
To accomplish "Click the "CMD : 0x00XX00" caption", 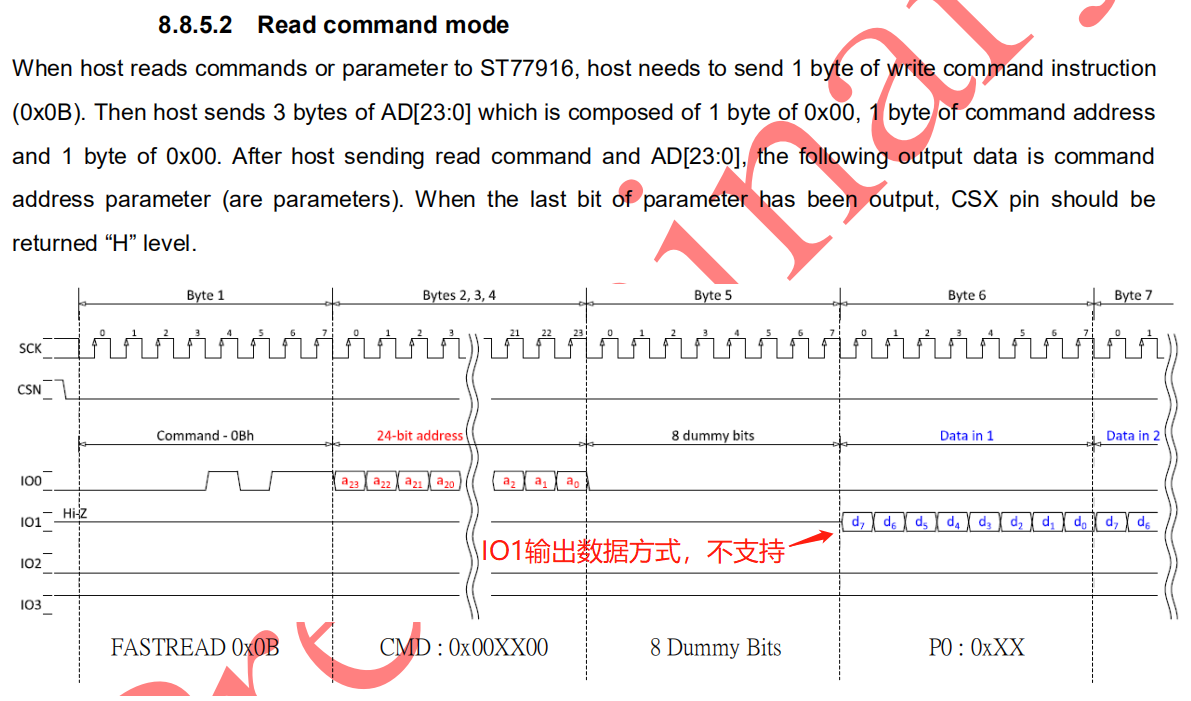I will [x=464, y=647].
